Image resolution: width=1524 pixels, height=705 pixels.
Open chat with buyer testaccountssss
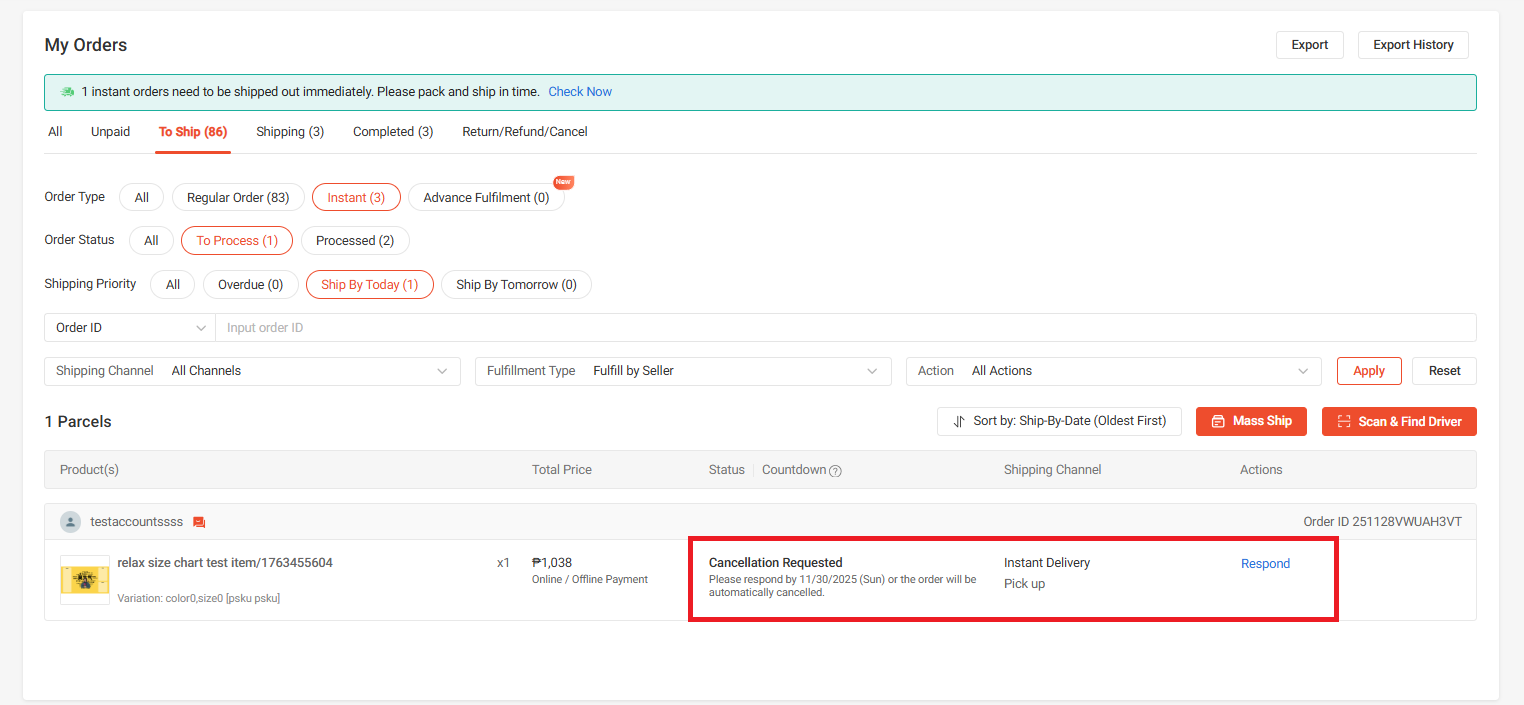click(199, 522)
